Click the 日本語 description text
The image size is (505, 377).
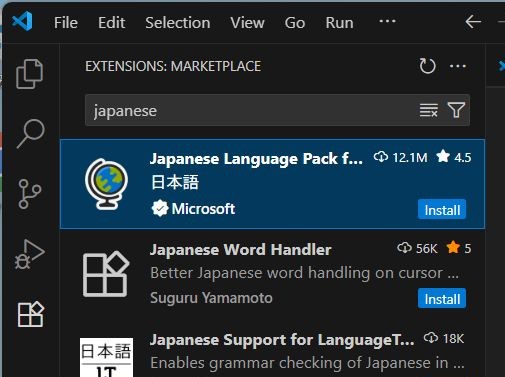(x=175, y=183)
